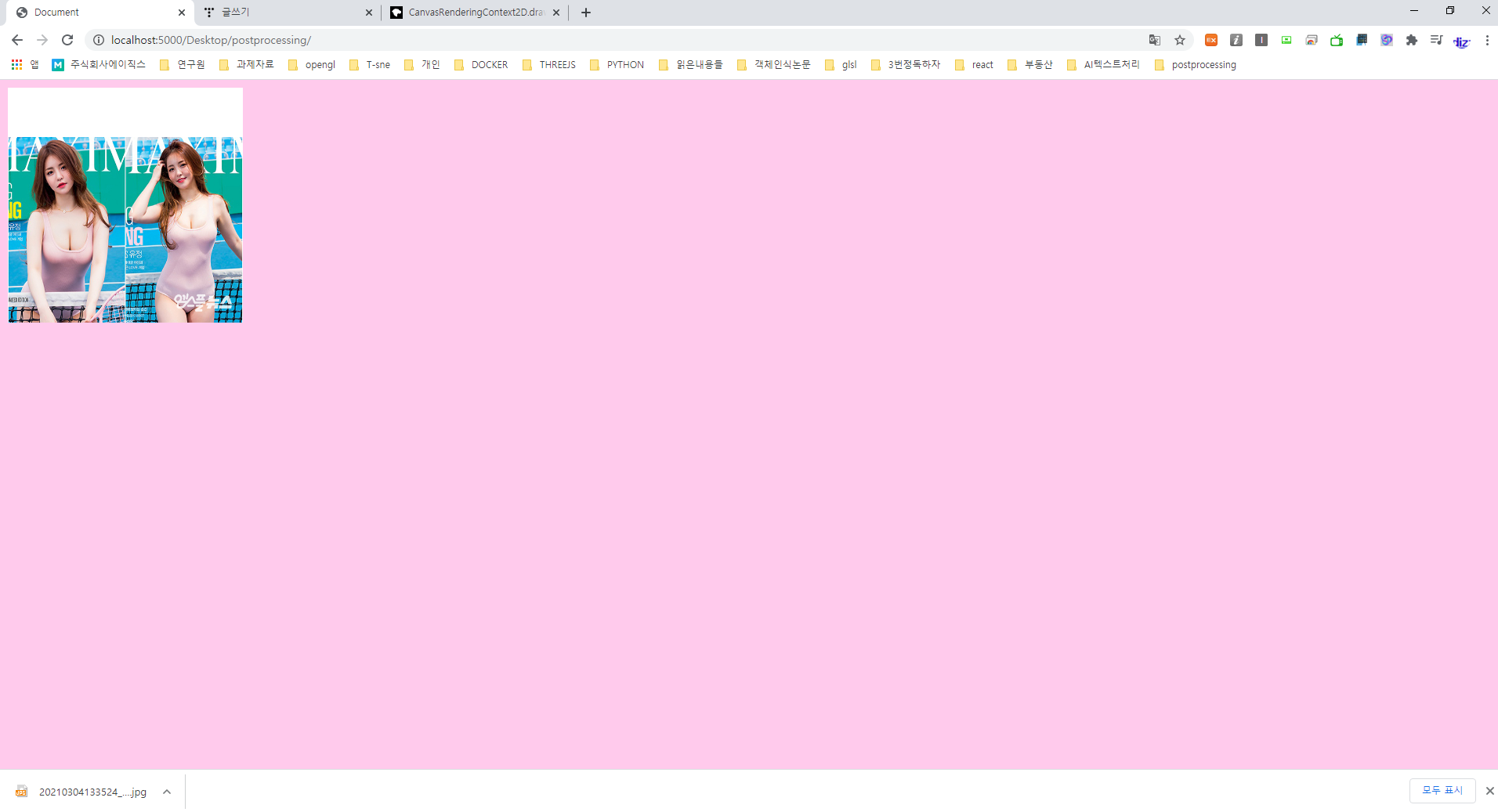Open the dark blue code extension icon
Viewport: 1498px width, 812px height.
(1362, 40)
